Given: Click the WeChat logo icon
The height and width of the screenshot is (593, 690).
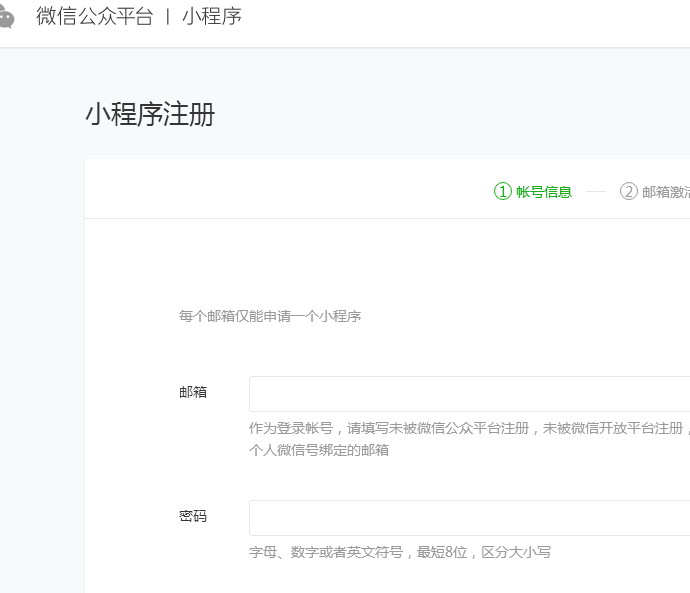Looking at the screenshot, I should (x=7, y=17).
